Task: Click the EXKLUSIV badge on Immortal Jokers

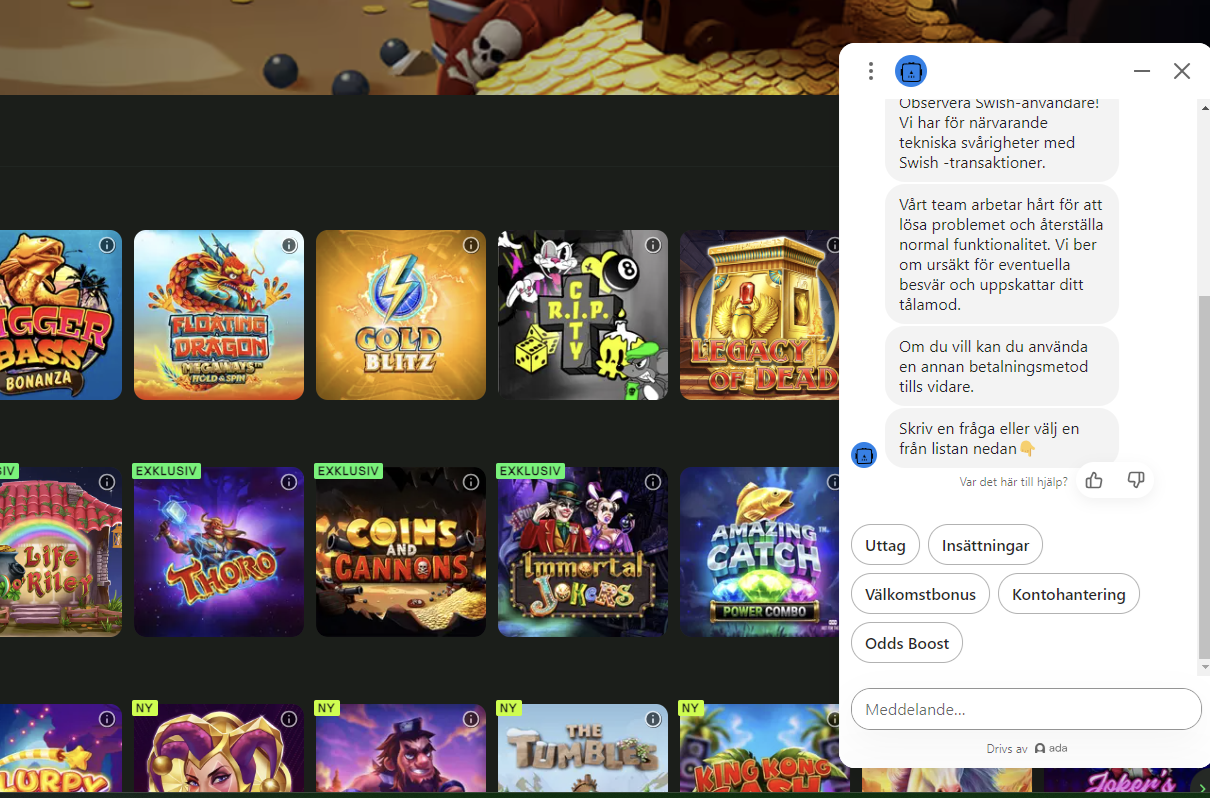Action: click(531, 471)
